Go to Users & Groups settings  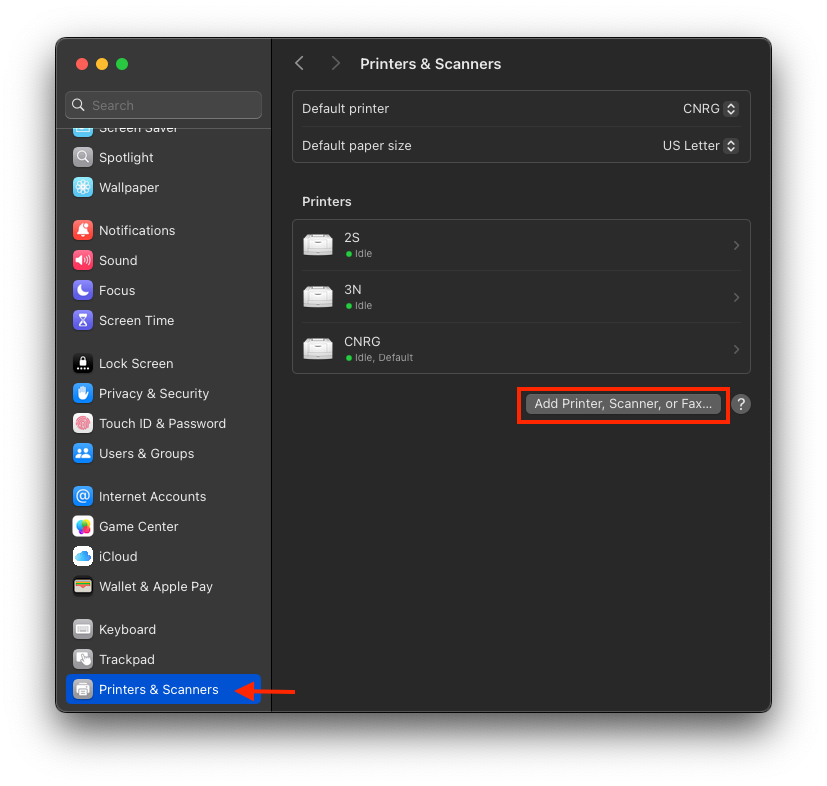point(146,453)
